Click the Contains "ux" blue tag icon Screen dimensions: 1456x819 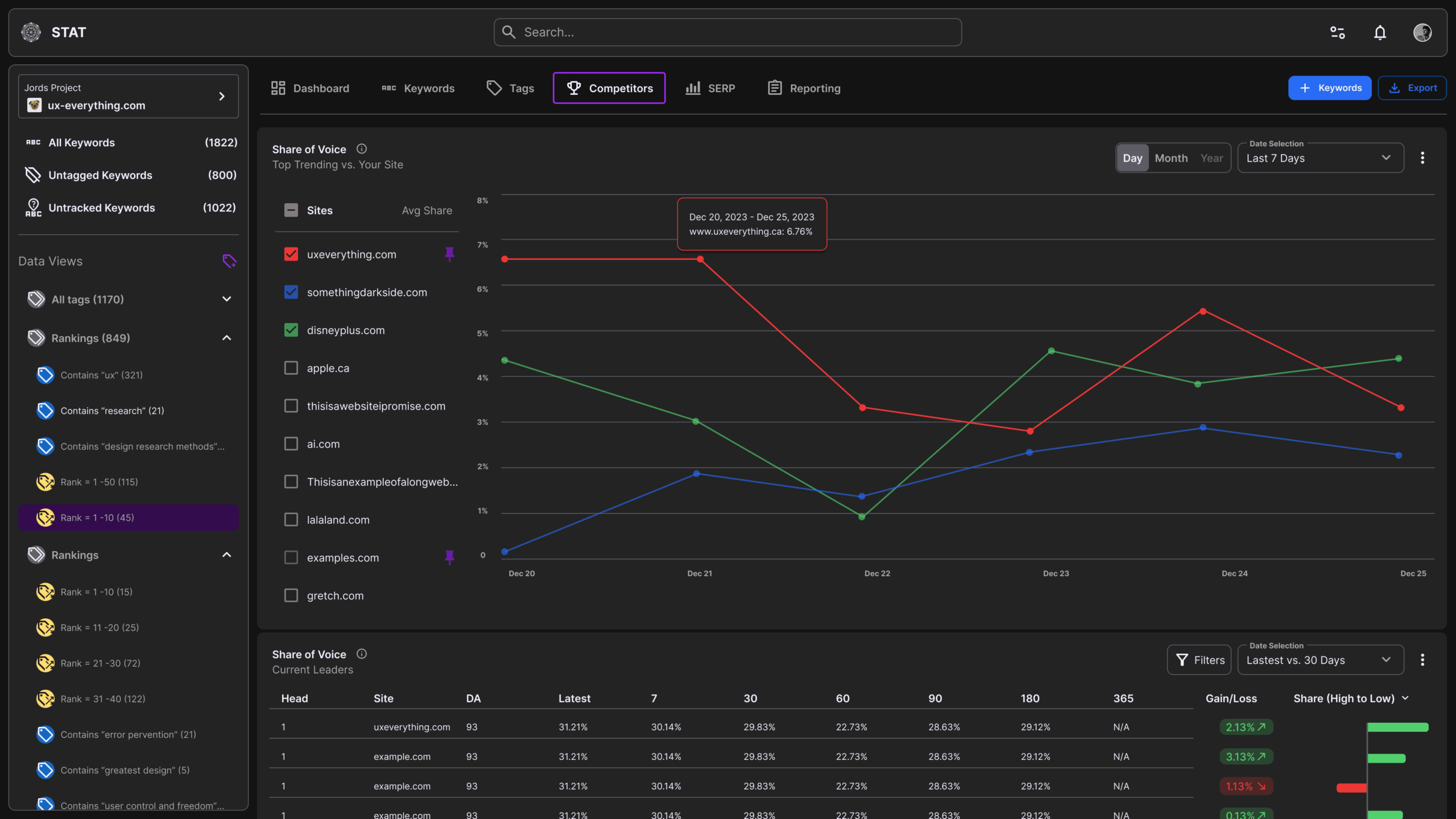pos(45,375)
